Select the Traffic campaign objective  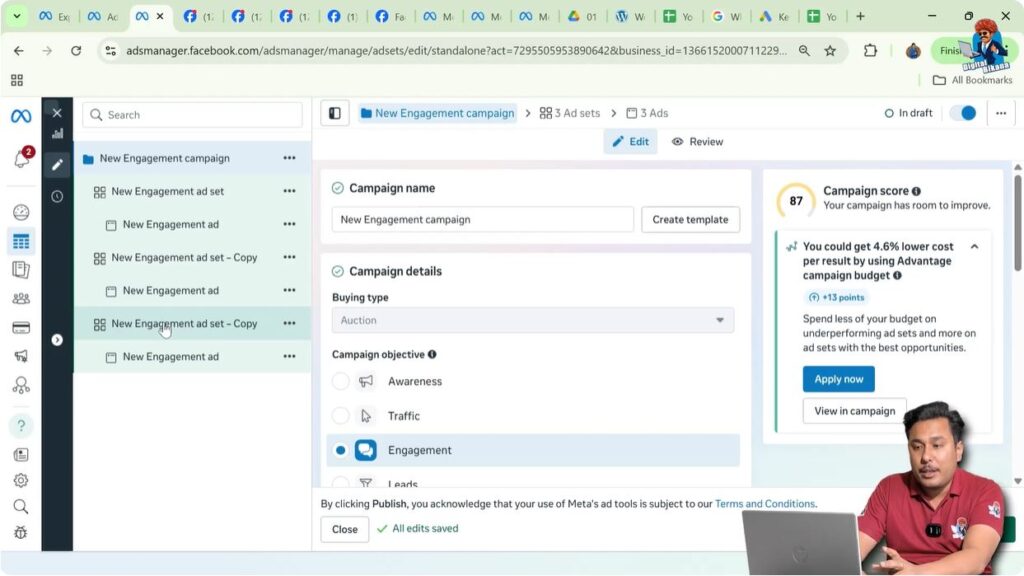tap(341, 416)
